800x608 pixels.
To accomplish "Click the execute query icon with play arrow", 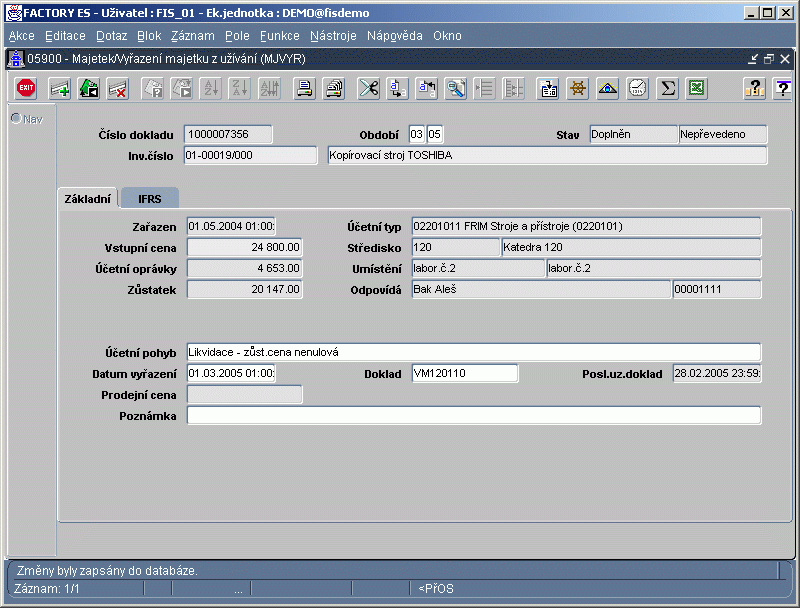I will pyautogui.click(x=182, y=88).
